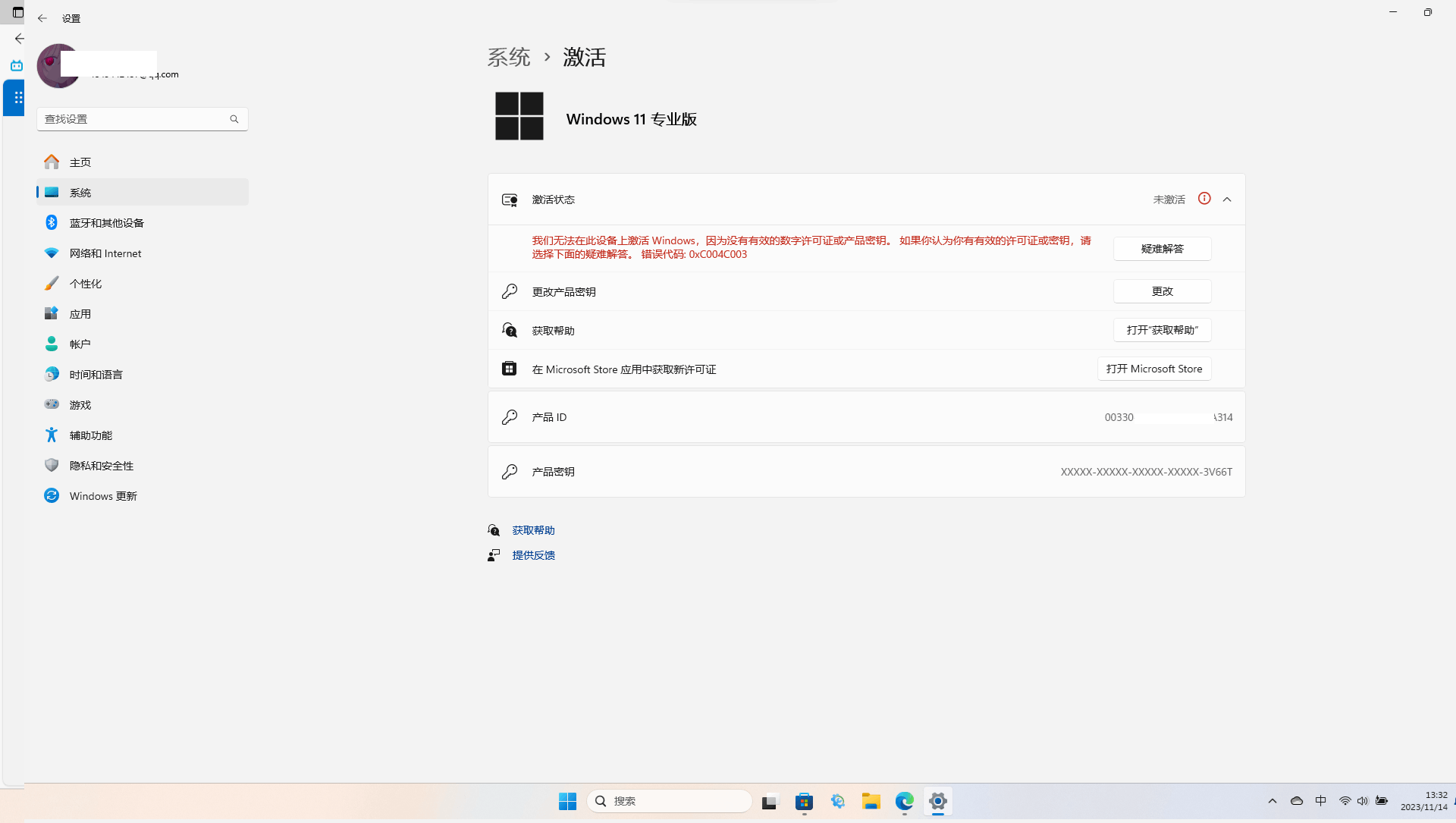Open File Explorer from the taskbar
This screenshot has width=1456, height=823.
click(871, 801)
